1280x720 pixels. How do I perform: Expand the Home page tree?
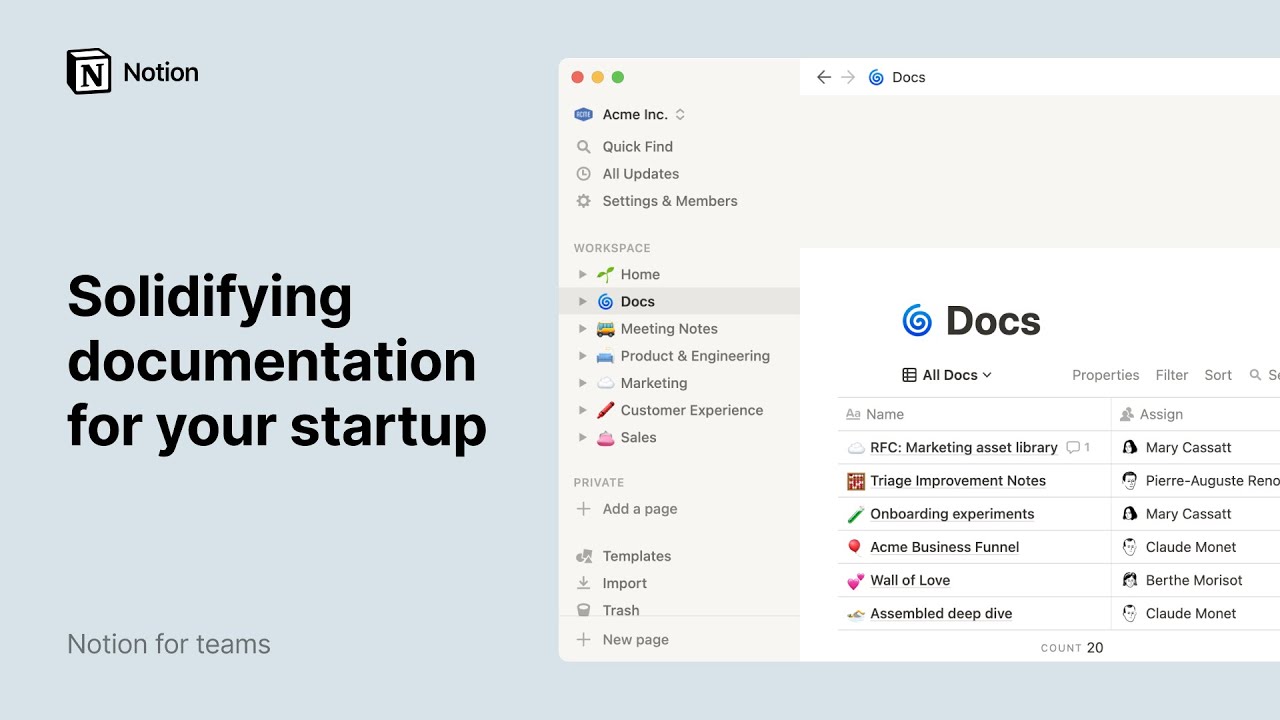583,274
